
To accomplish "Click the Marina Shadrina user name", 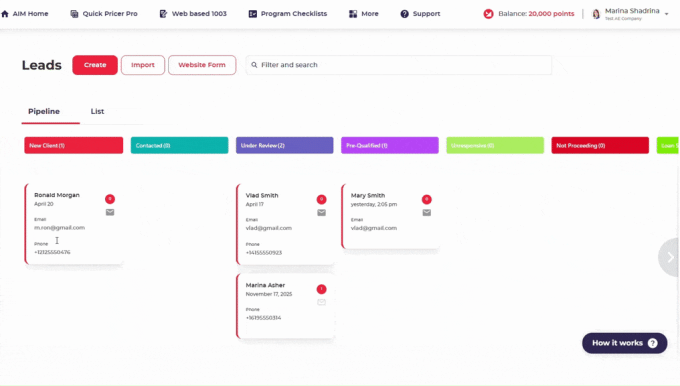I will point(632,11).
